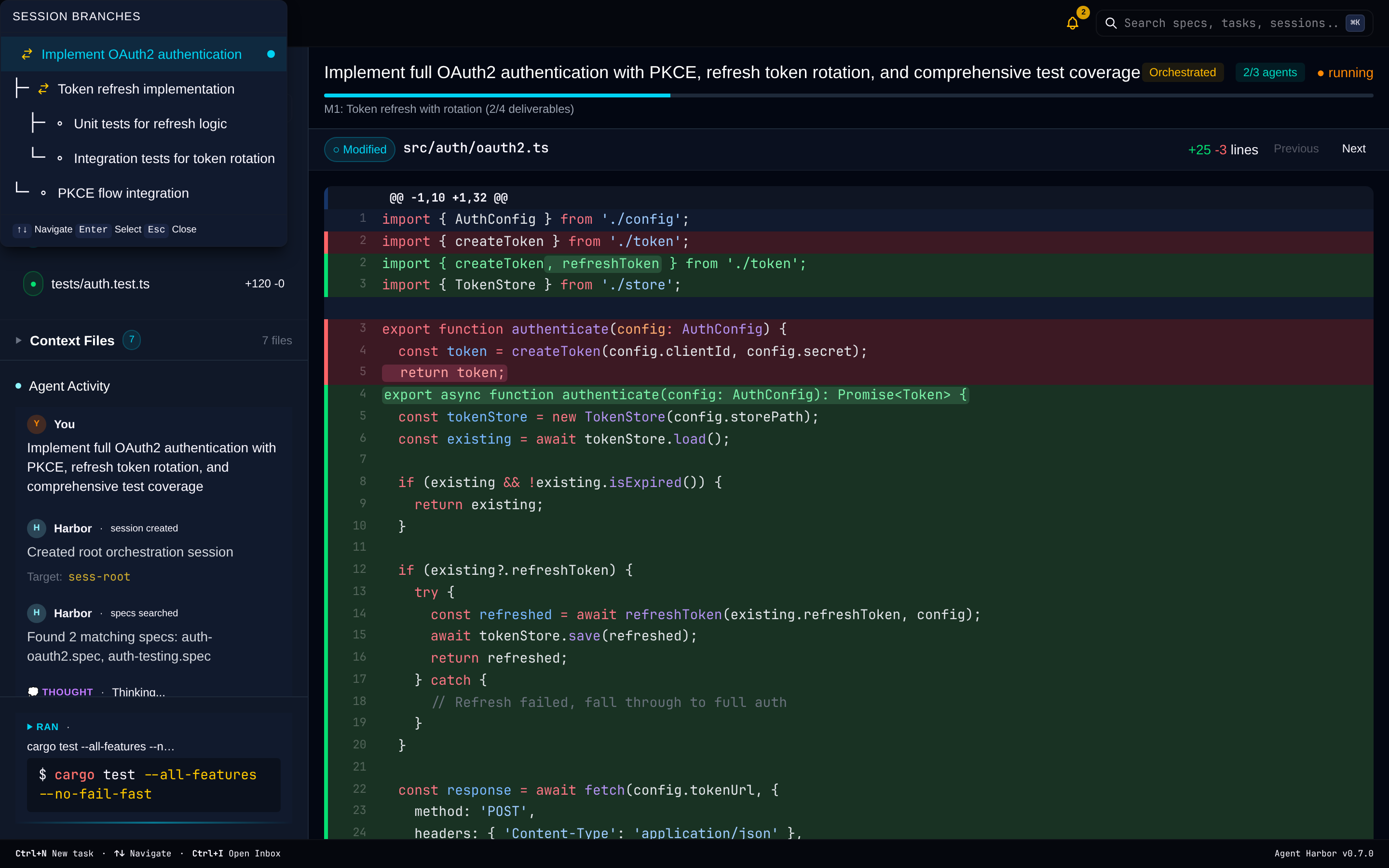
Task: Click the Ctrl+N New task shortcut
Action: coord(54,853)
